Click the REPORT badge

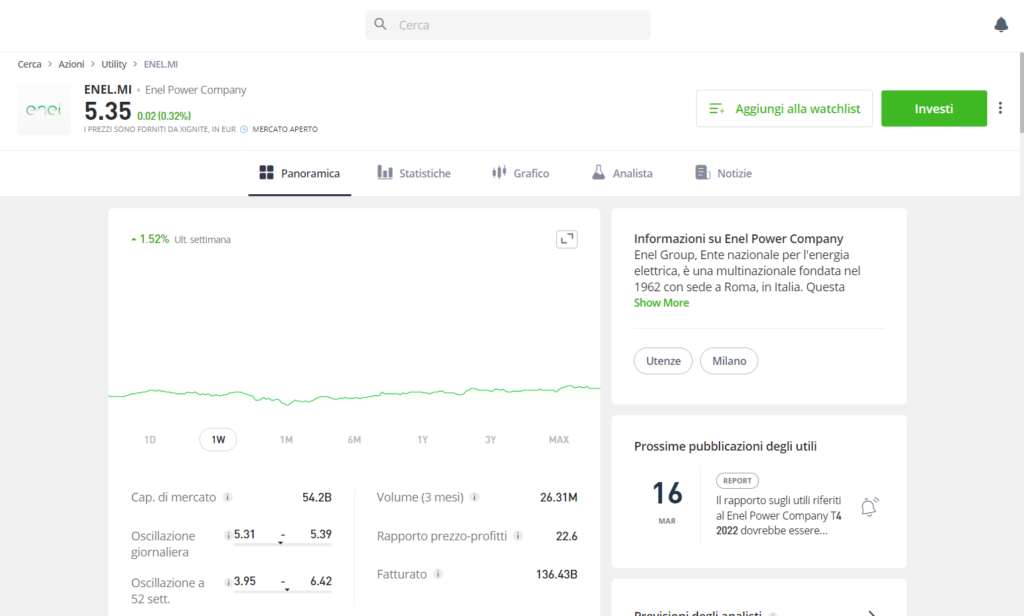pyautogui.click(x=737, y=481)
